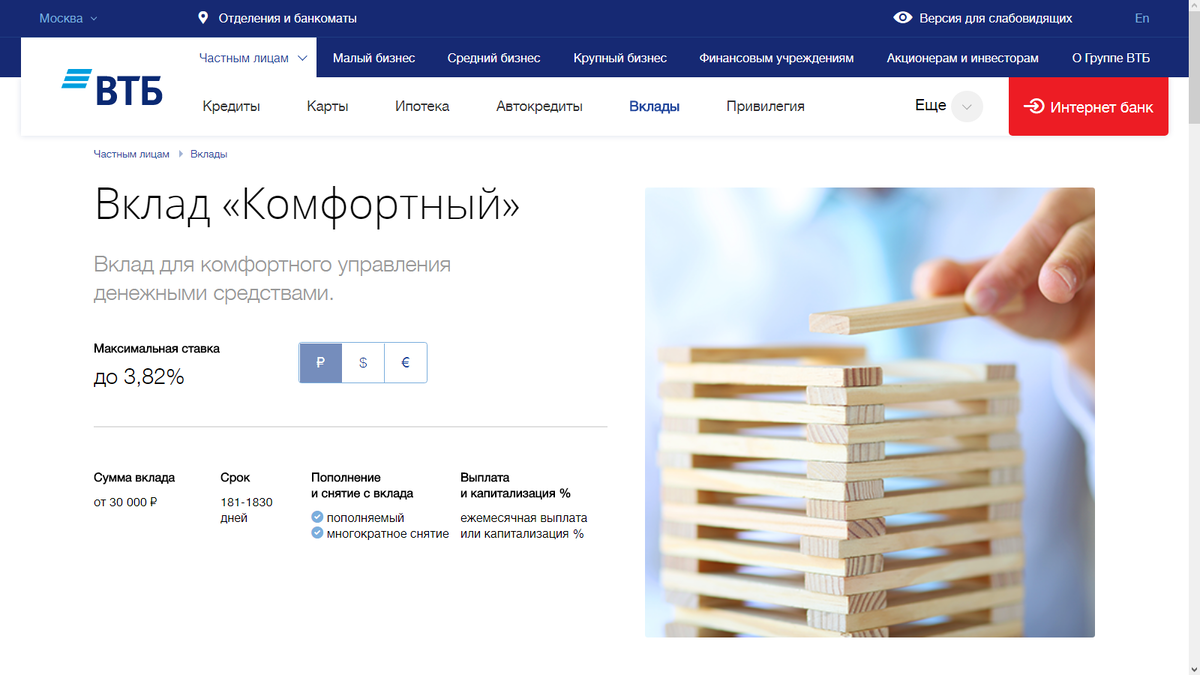
Task: Click the Сумма вклада label
Action: pos(135,477)
